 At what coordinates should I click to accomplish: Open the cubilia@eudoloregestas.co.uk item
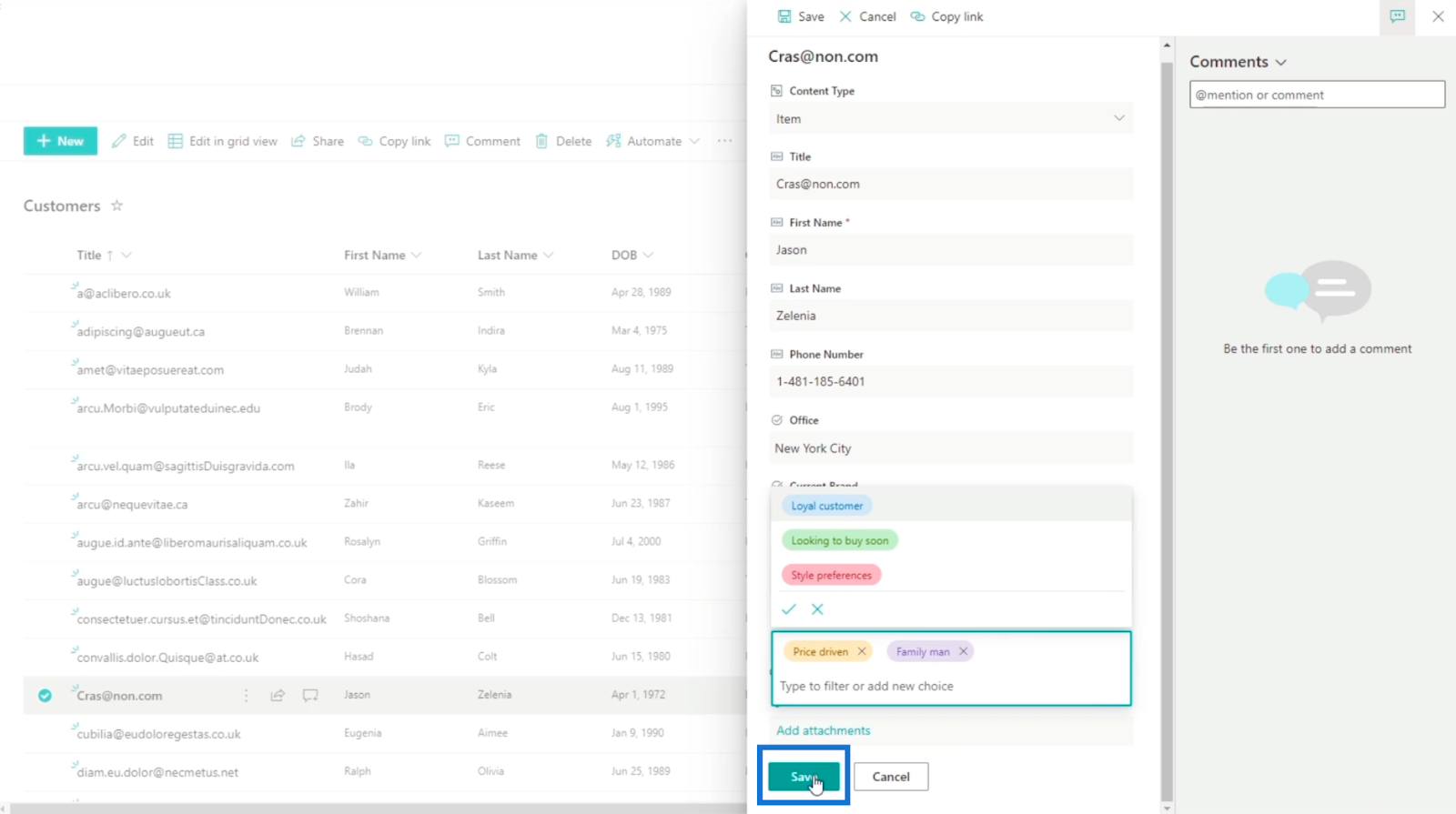158,734
